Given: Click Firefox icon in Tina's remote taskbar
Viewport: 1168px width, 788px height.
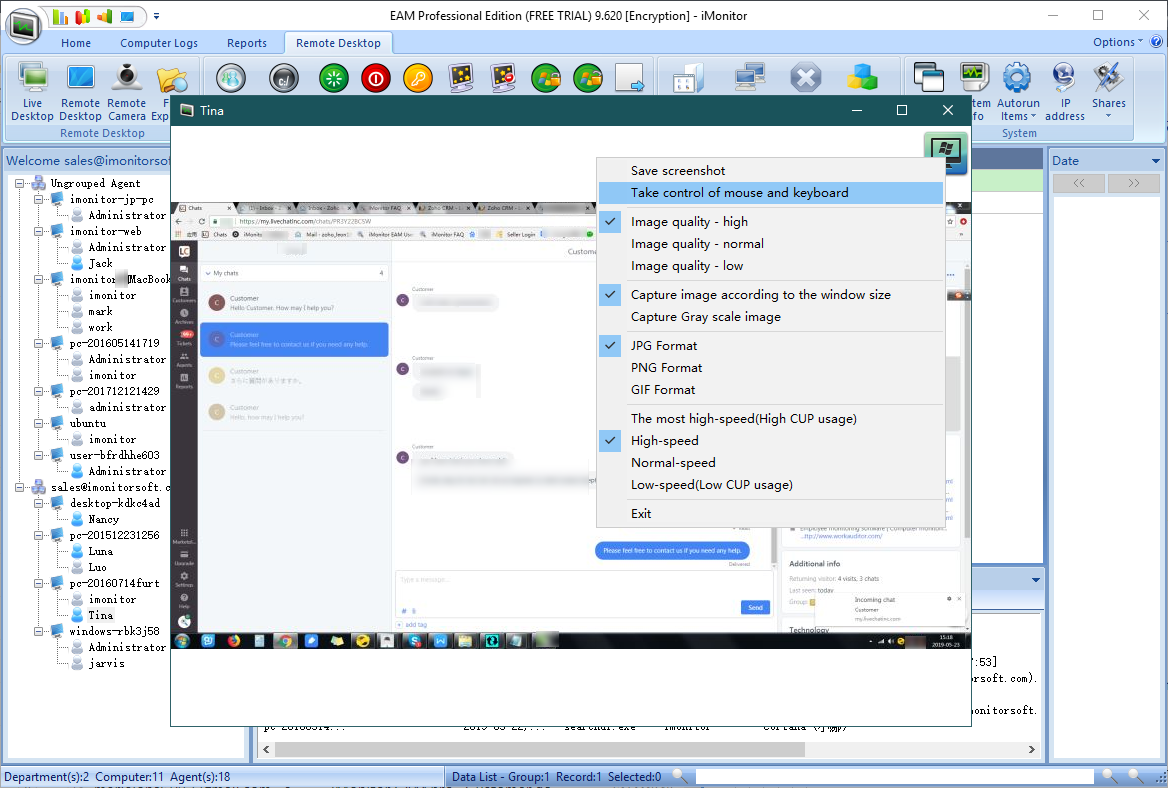Looking at the screenshot, I should pyautogui.click(x=234, y=641).
